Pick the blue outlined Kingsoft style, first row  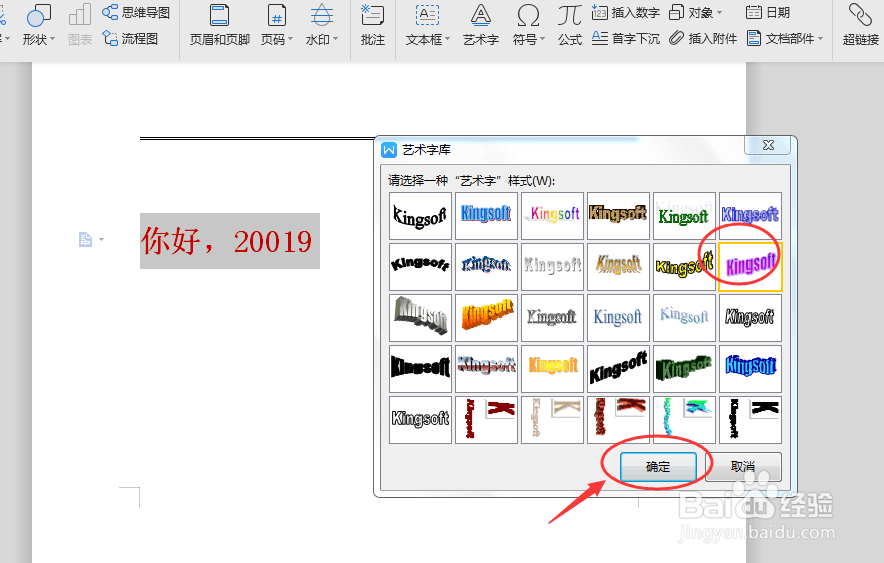750,216
